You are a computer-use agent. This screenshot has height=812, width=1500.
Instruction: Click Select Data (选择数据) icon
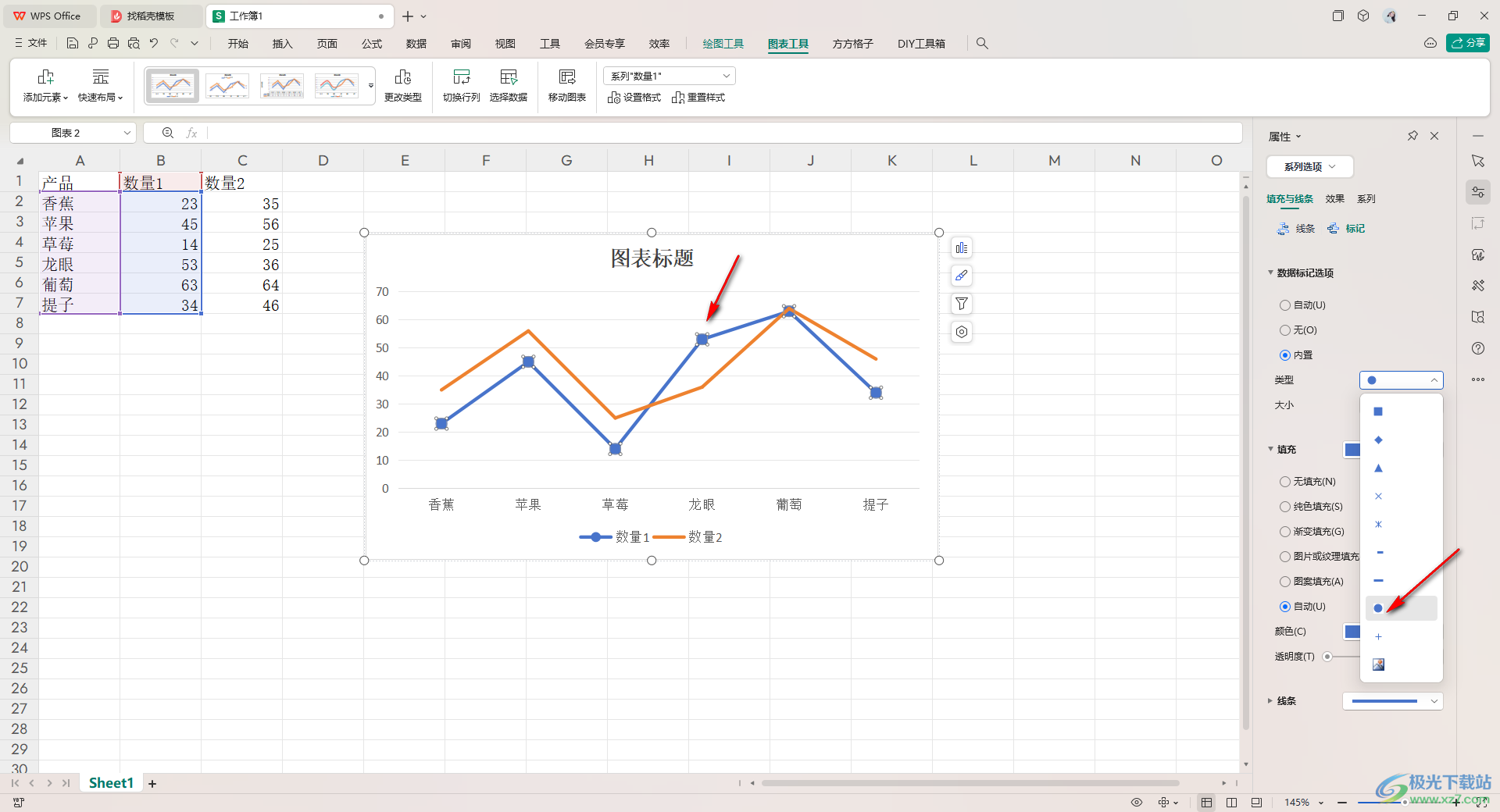(x=509, y=85)
